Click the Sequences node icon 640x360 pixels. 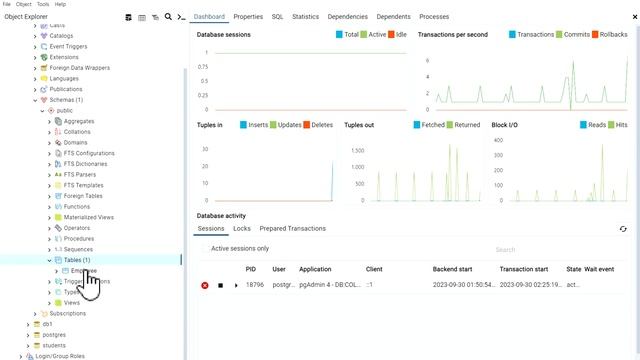tap(58, 249)
